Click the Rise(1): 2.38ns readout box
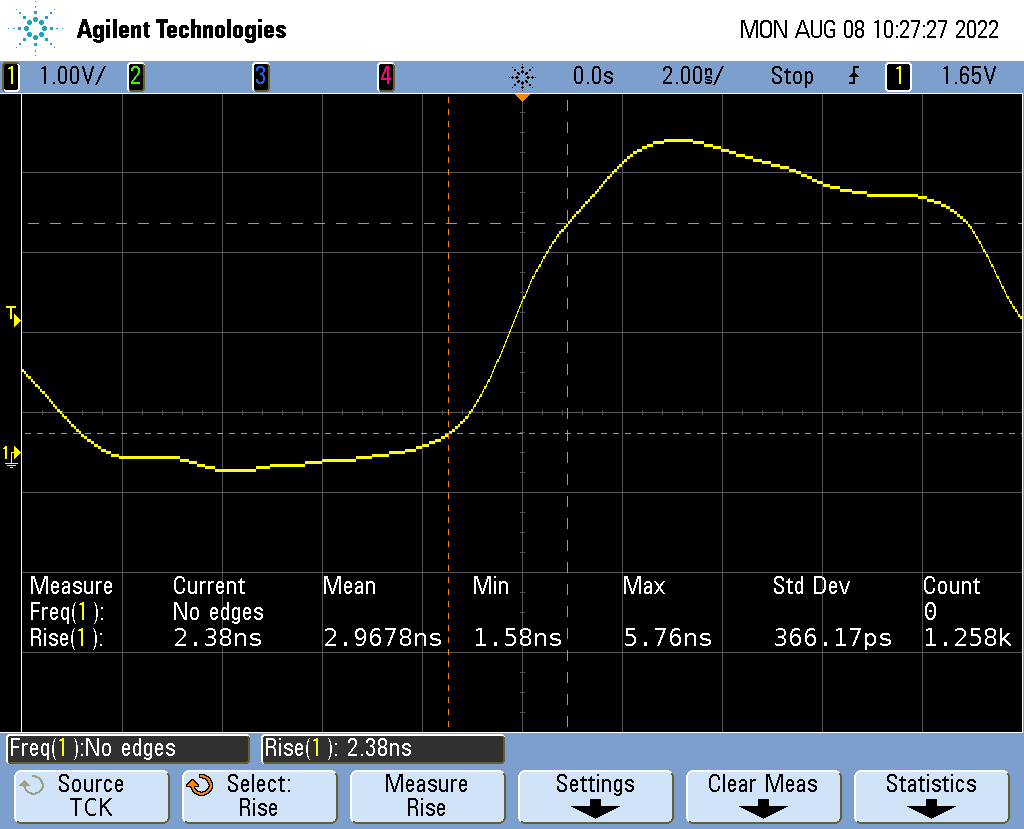The image size is (1024, 829). pyautogui.click(x=383, y=748)
